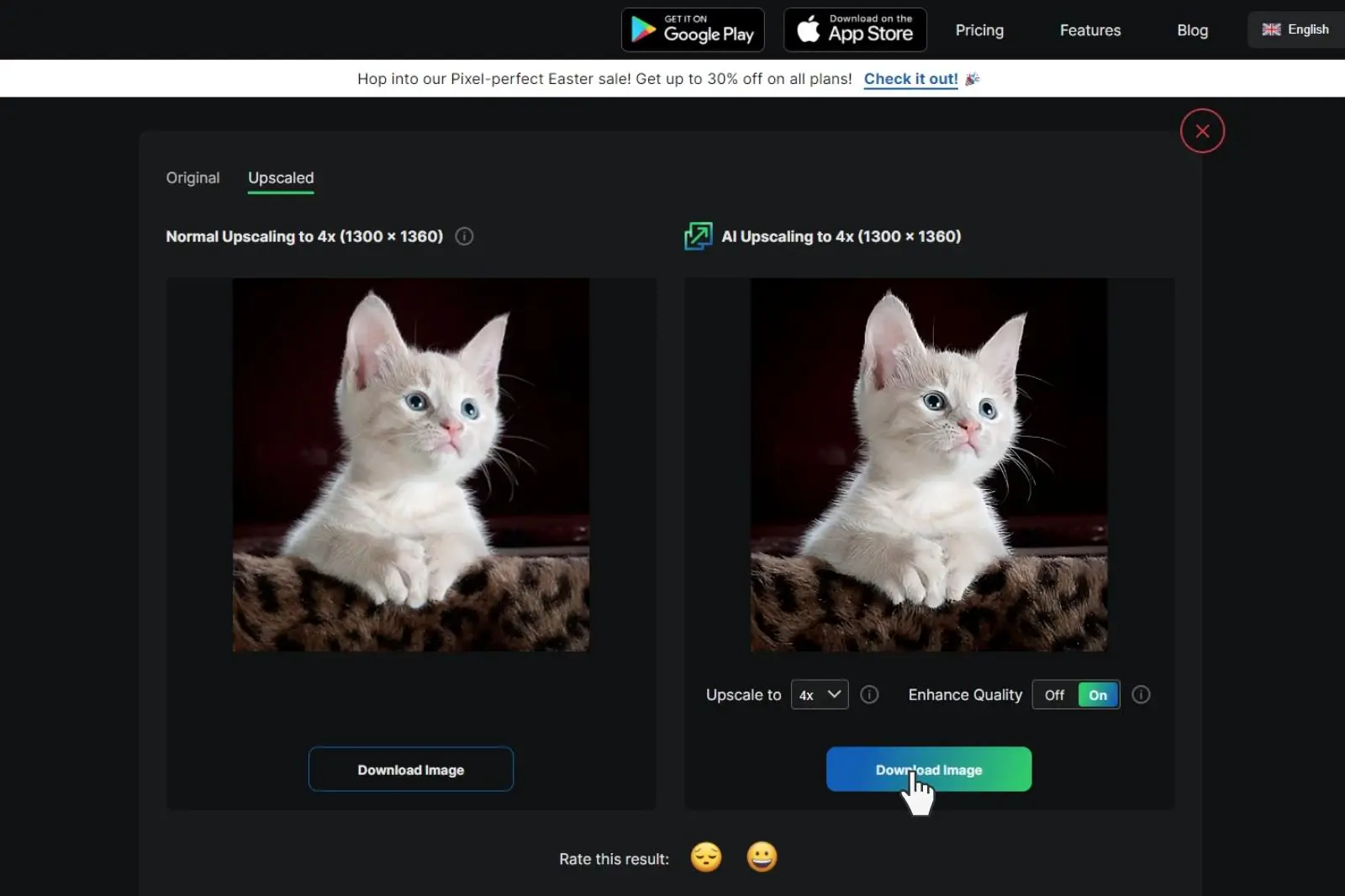Click the 'Normal Upscaling to 4x (1300 × 1360)' heading
Viewport: 1345px width, 896px height.
click(304, 236)
